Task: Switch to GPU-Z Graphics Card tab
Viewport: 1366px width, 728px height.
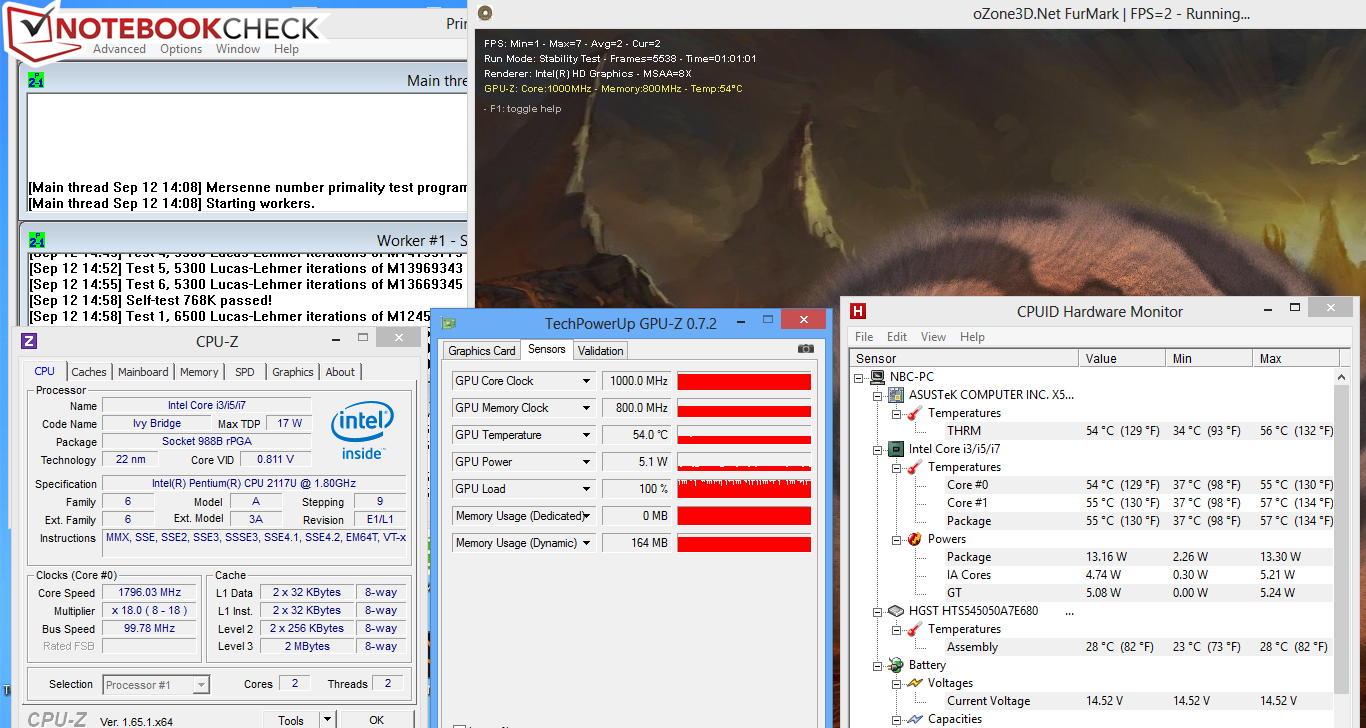Action: click(x=482, y=351)
